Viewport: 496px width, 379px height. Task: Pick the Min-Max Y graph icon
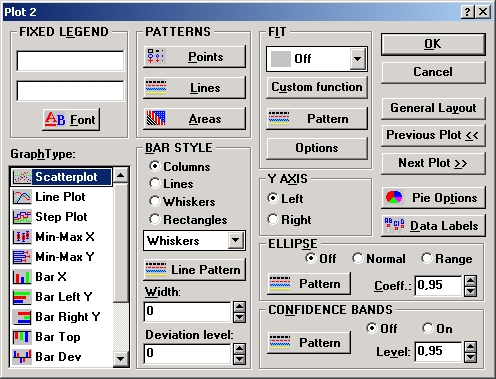coord(22,257)
